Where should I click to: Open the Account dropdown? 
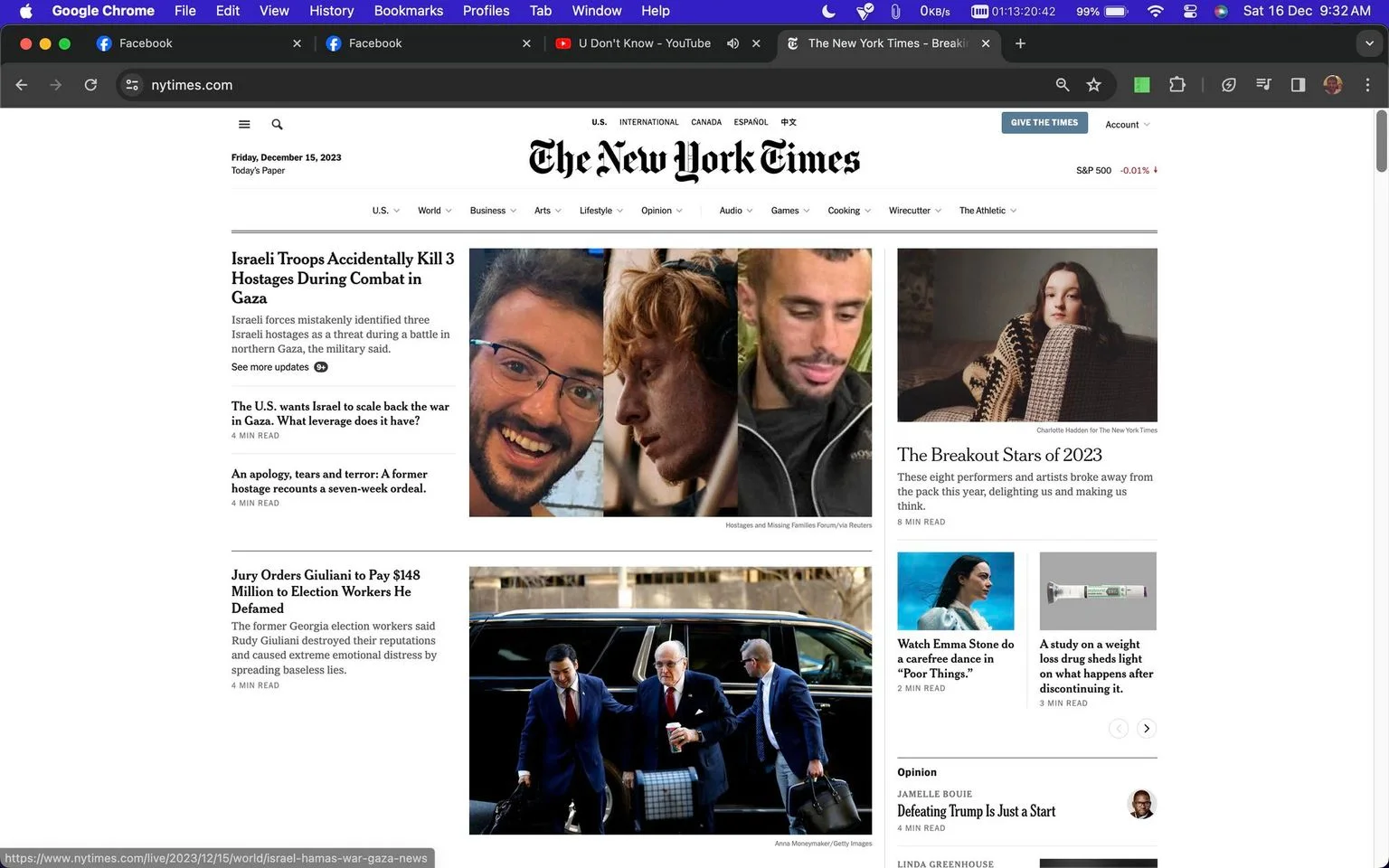click(x=1127, y=125)
